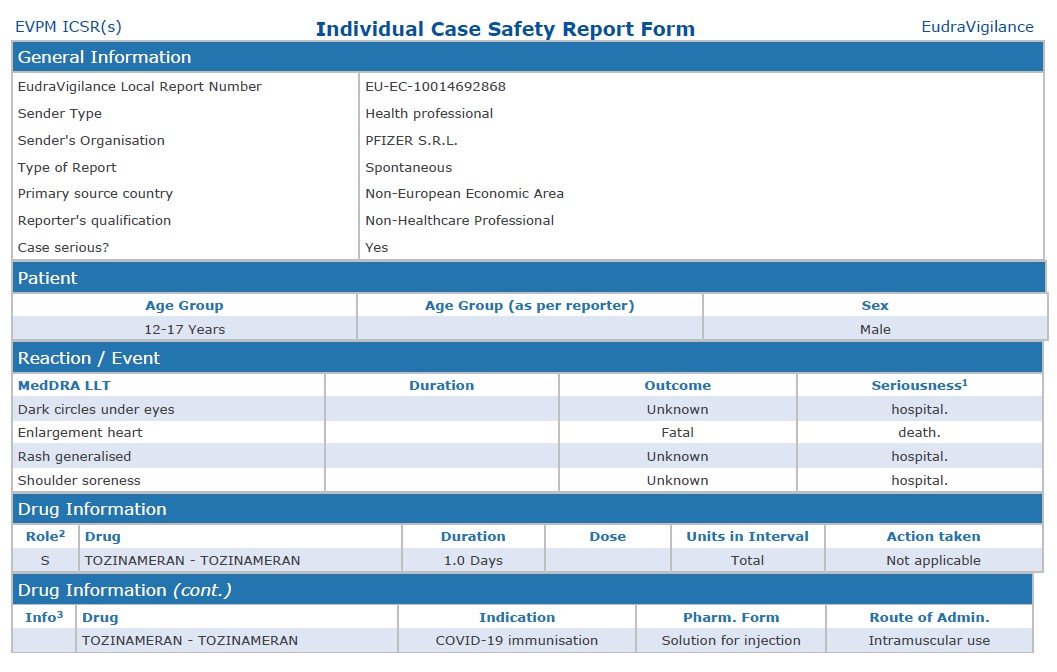Image resolution: width=1057 pixels, height=672 pixels.
Task: Select report number EU-EC-10014692868
Action: tap(435, 86)
